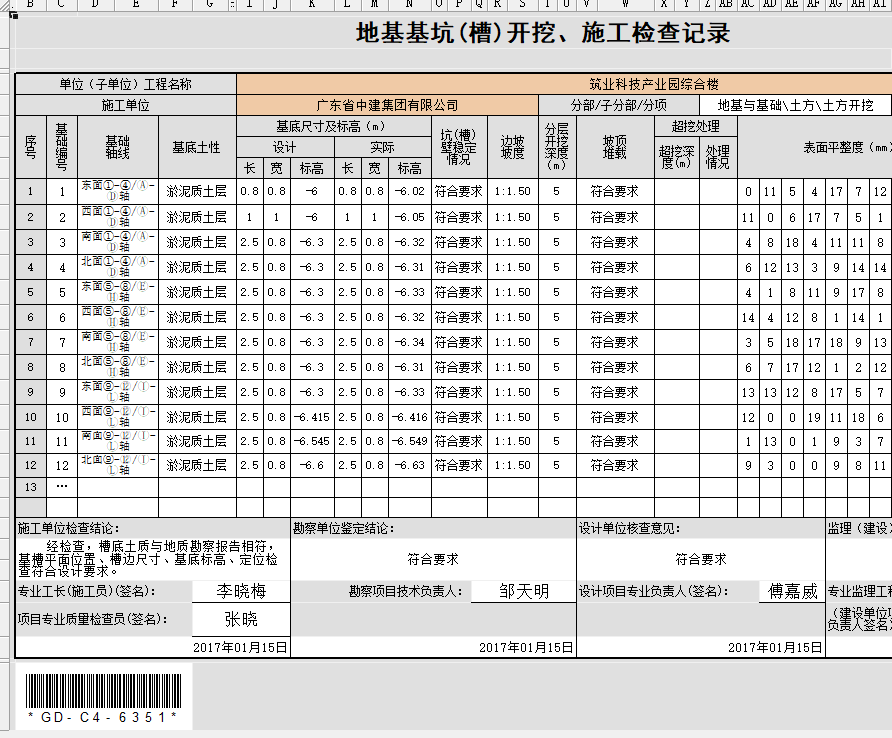
Task: Select row 9 符合要求 wall stability cell
Action: [x=459, y=392]
